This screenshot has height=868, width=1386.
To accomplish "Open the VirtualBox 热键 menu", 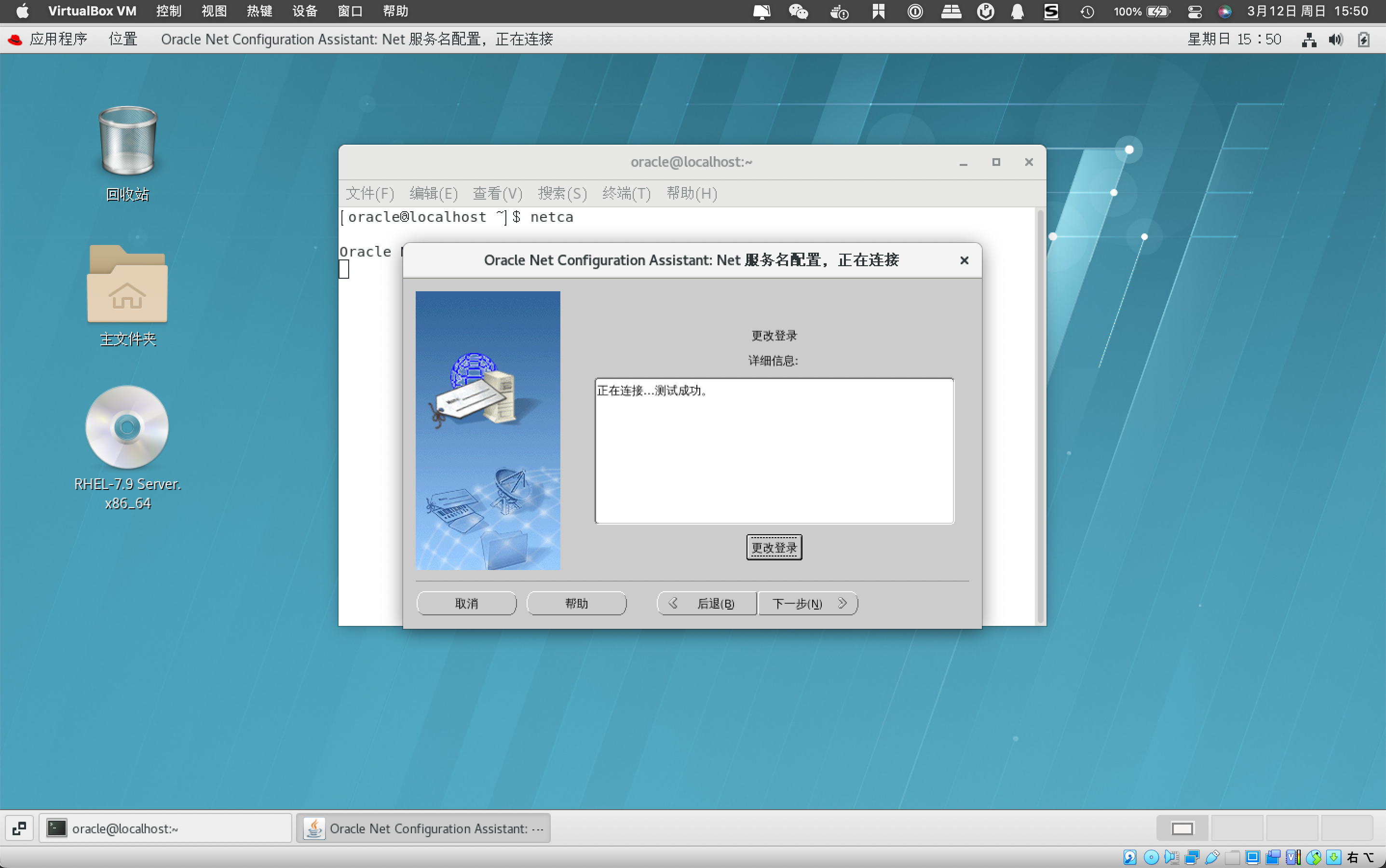I will tap(259, 11).
